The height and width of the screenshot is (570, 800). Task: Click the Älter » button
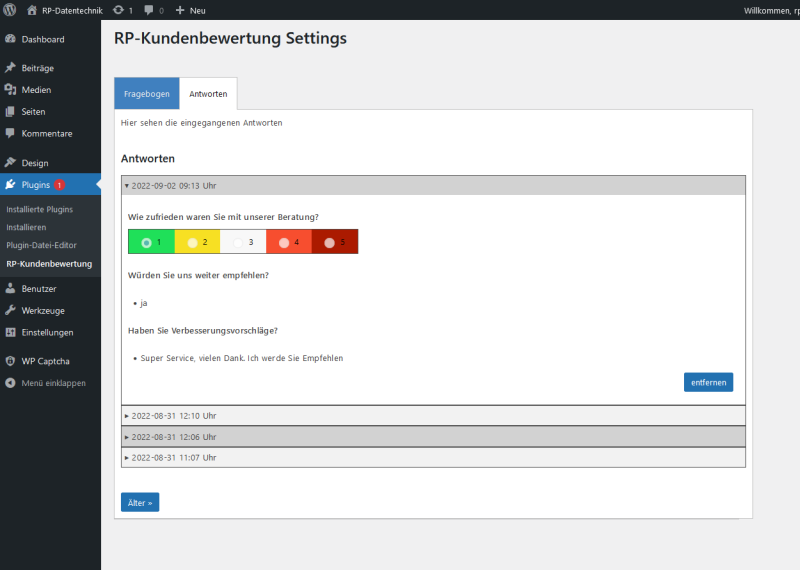point(140,502)
